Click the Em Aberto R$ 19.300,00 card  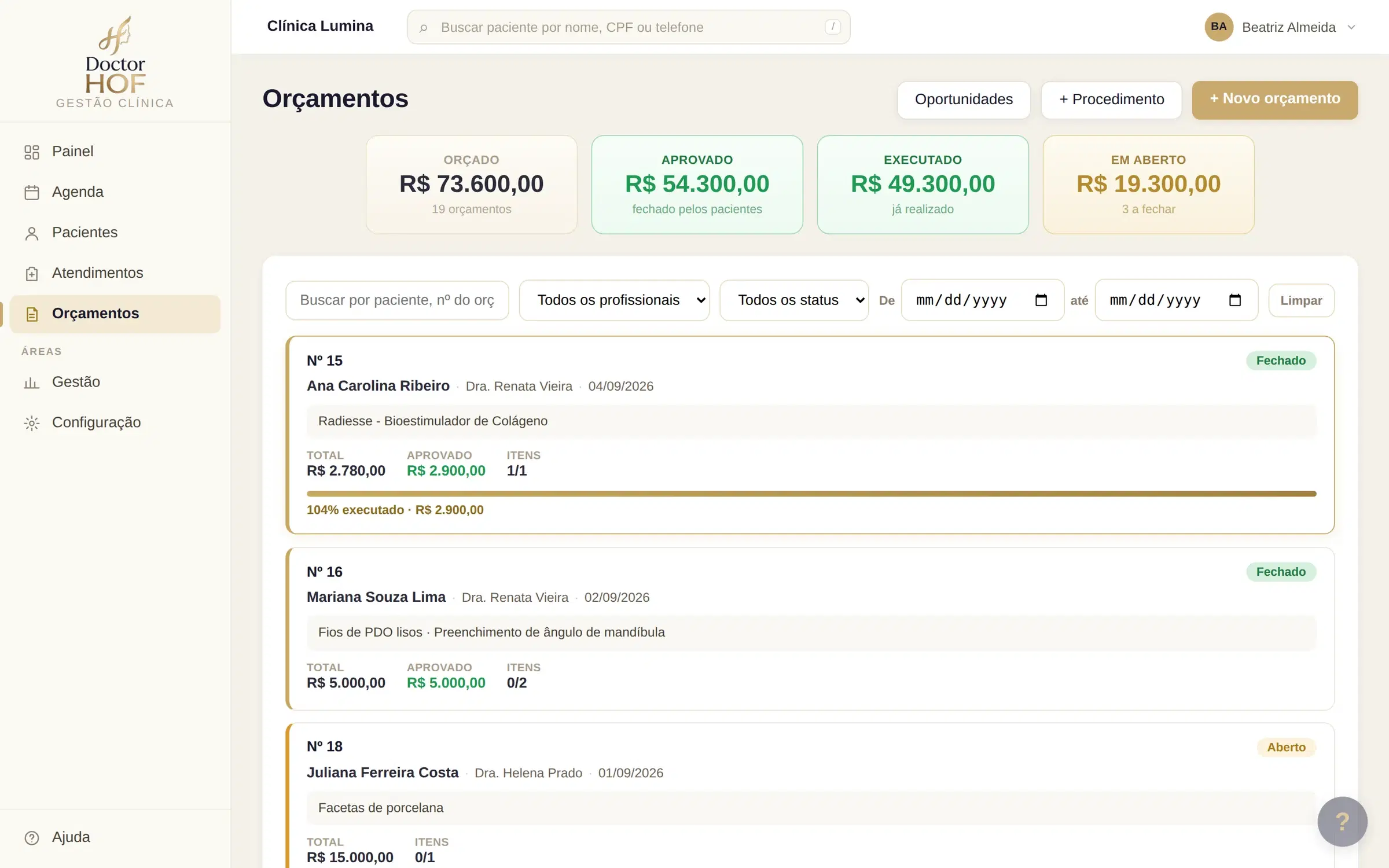click(x=1149, y=185)
